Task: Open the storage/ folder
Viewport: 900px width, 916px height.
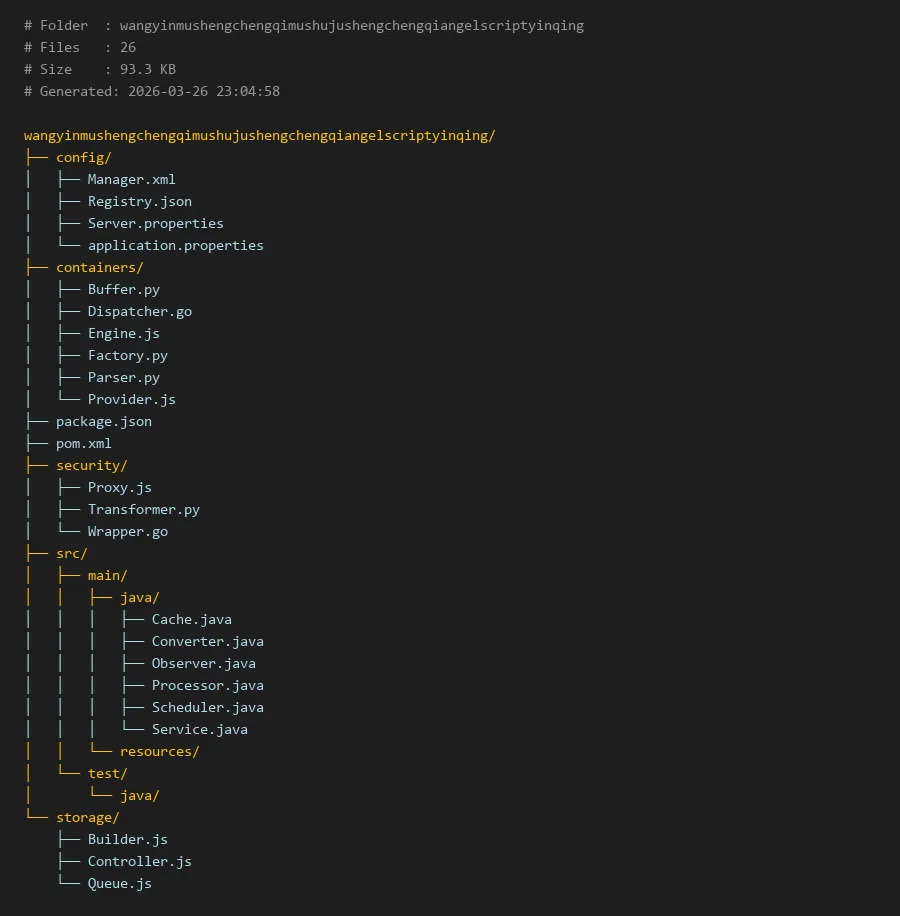Action: pyautogui.click(x=87, y=817)
